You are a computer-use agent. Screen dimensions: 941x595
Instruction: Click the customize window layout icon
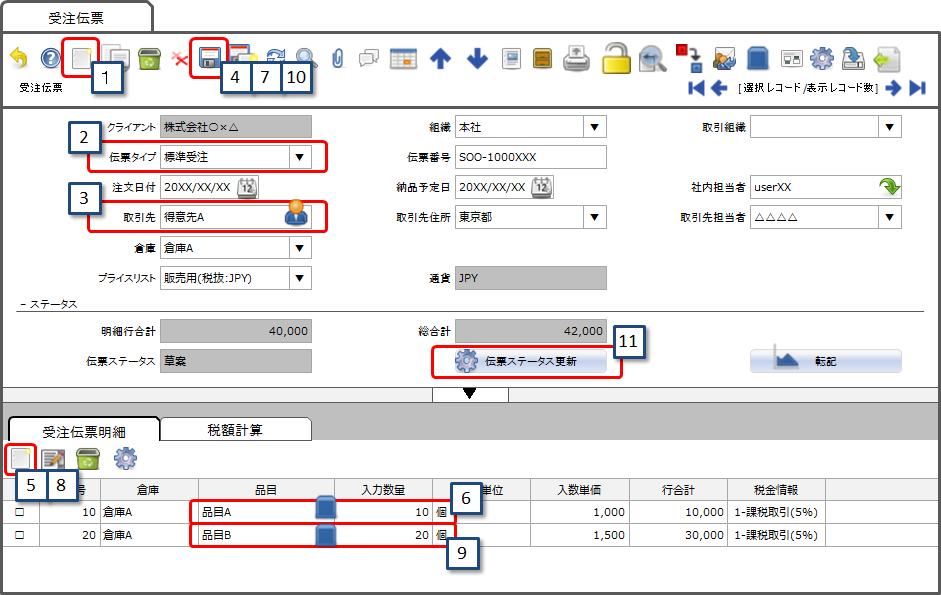point(792,59)
